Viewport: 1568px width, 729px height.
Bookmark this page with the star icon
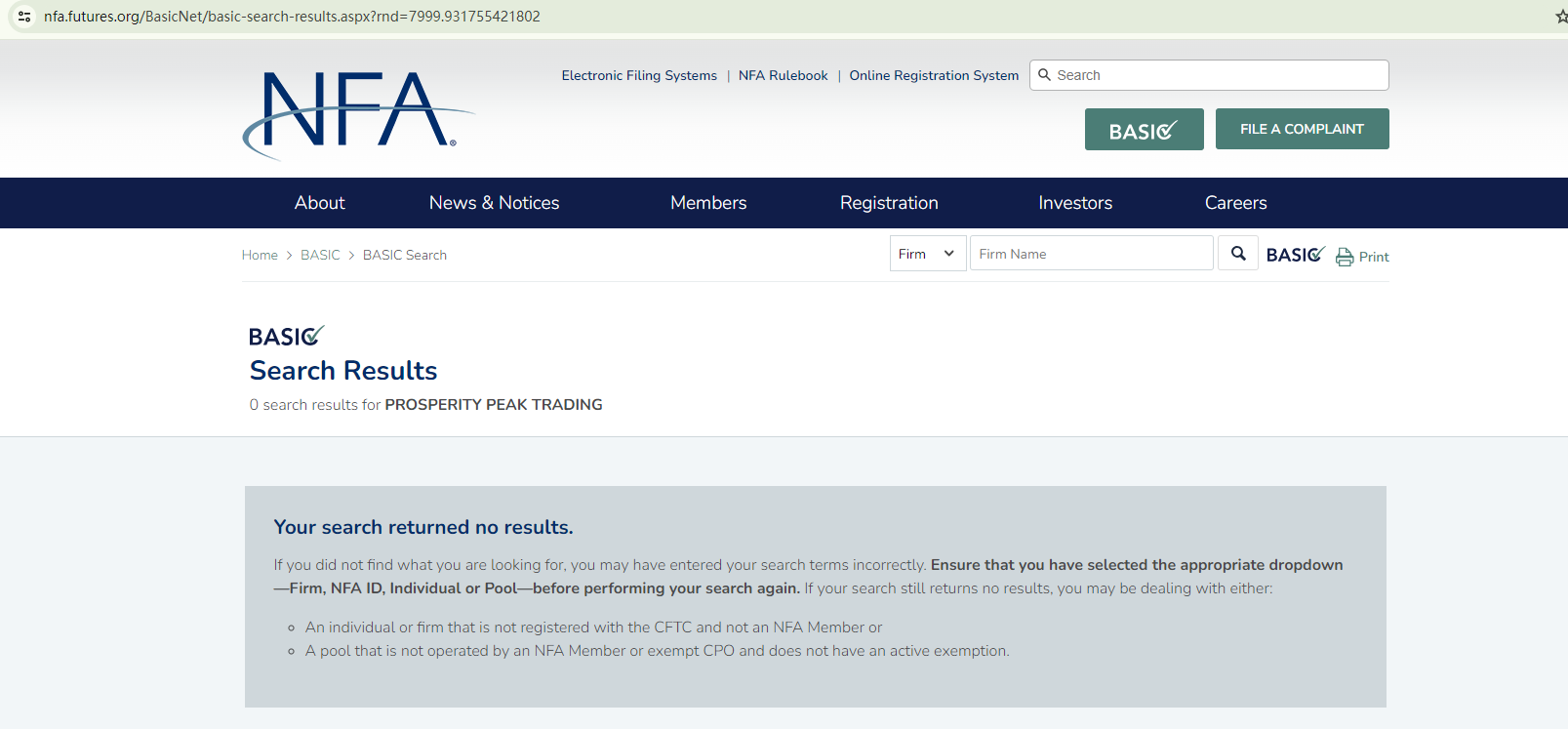[x=1560, y=17]
